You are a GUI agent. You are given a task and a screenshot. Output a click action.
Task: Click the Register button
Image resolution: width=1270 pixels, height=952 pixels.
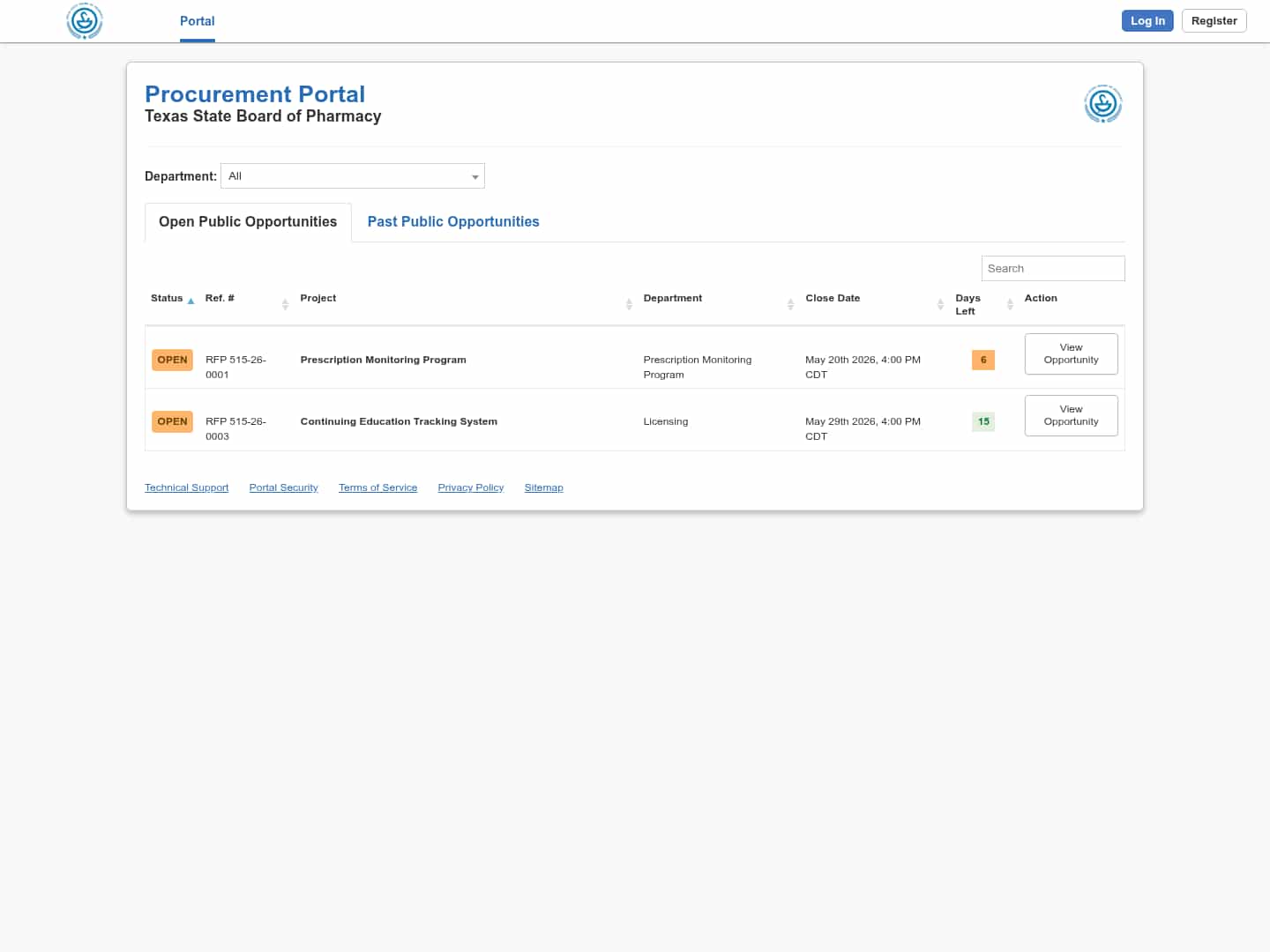coord(1214,21)
